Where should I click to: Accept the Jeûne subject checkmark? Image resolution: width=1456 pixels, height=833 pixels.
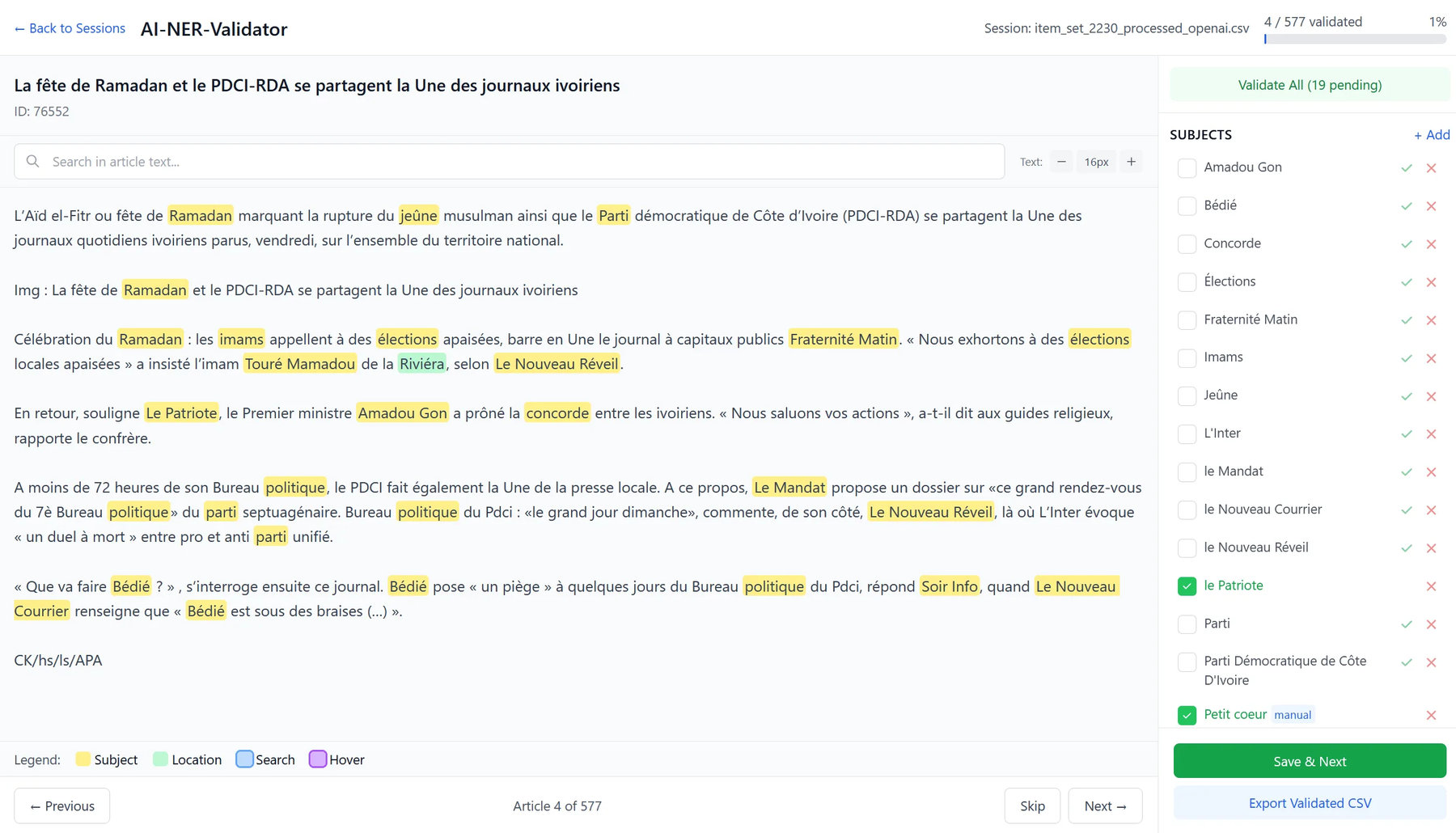[x=1407, y=396]
